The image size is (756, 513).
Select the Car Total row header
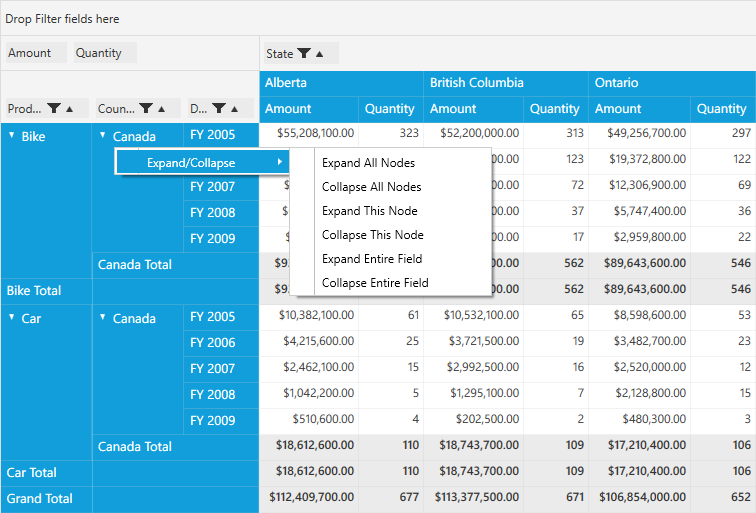click(46, 473)
